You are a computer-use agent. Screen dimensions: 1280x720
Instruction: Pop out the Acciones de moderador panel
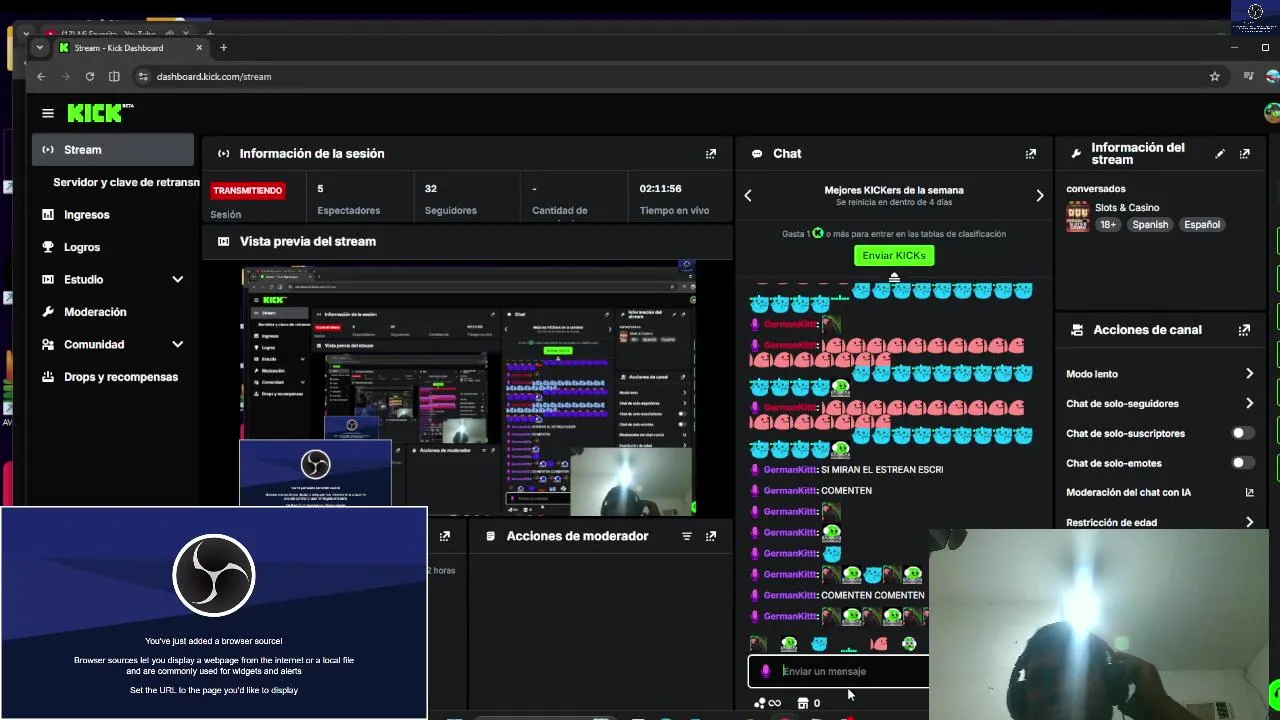point(711,536)
